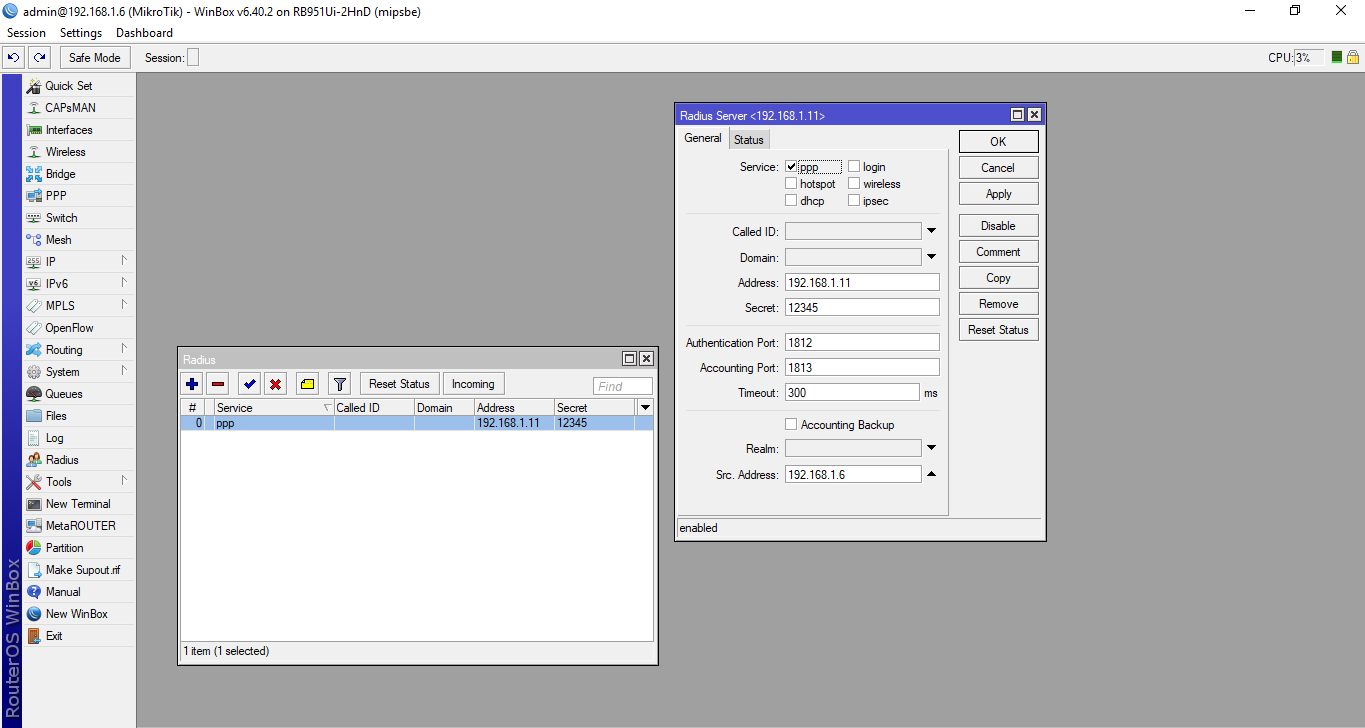Enable the dhcp service checkbox
The height and width of the screenshot is (728, 1365).
791,201
